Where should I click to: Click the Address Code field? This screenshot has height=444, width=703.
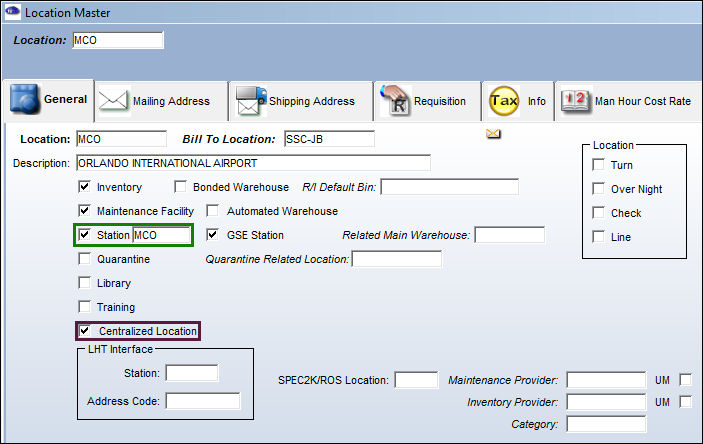[x=203, y=401]
